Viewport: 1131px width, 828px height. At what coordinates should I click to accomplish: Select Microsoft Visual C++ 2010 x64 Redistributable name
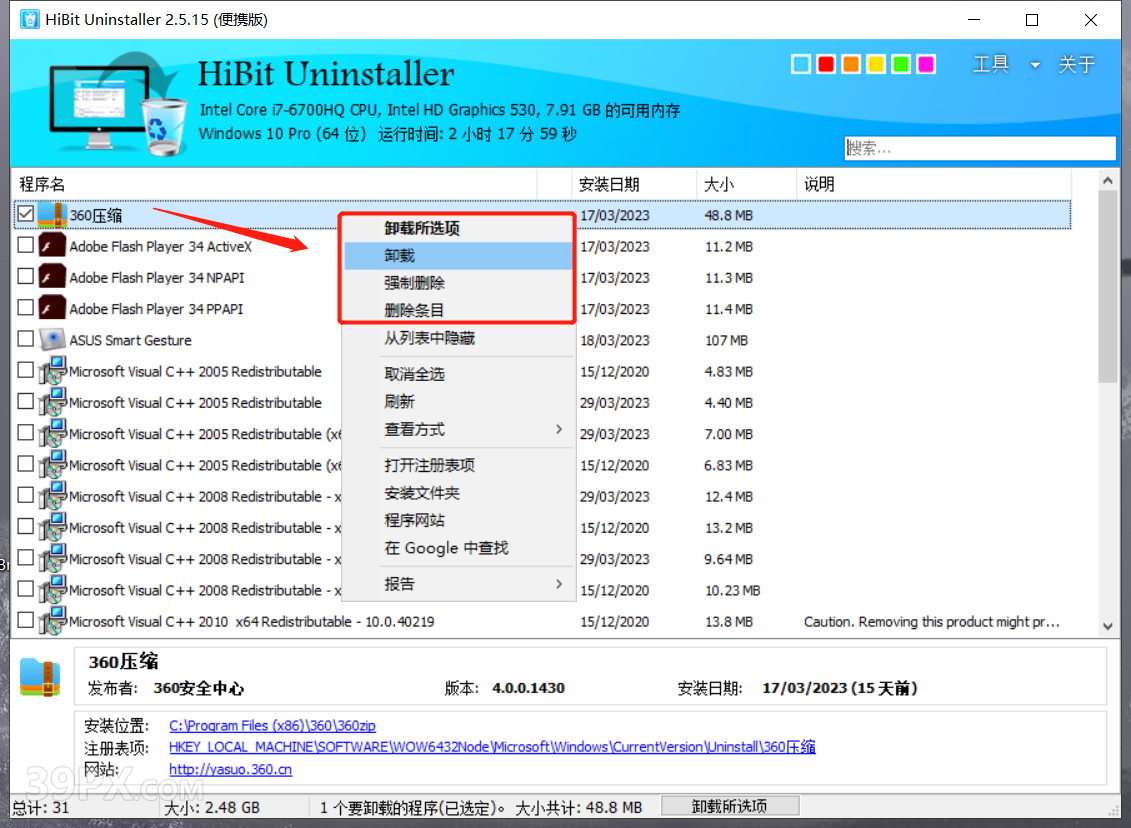tap(252, 622)
